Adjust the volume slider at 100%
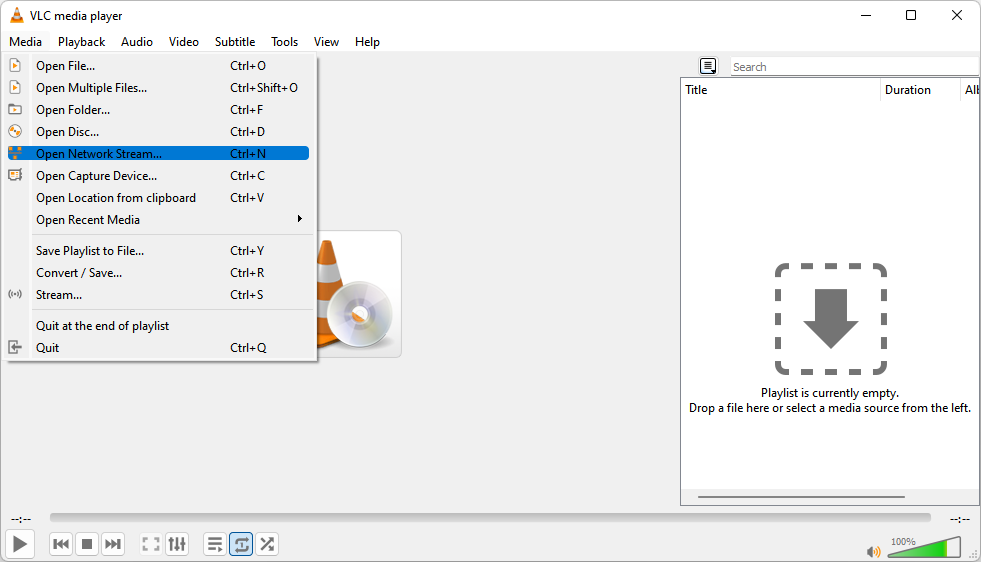The height and width of the screenshot is (562, 981). pyautogui.click(x=924, y=547)
